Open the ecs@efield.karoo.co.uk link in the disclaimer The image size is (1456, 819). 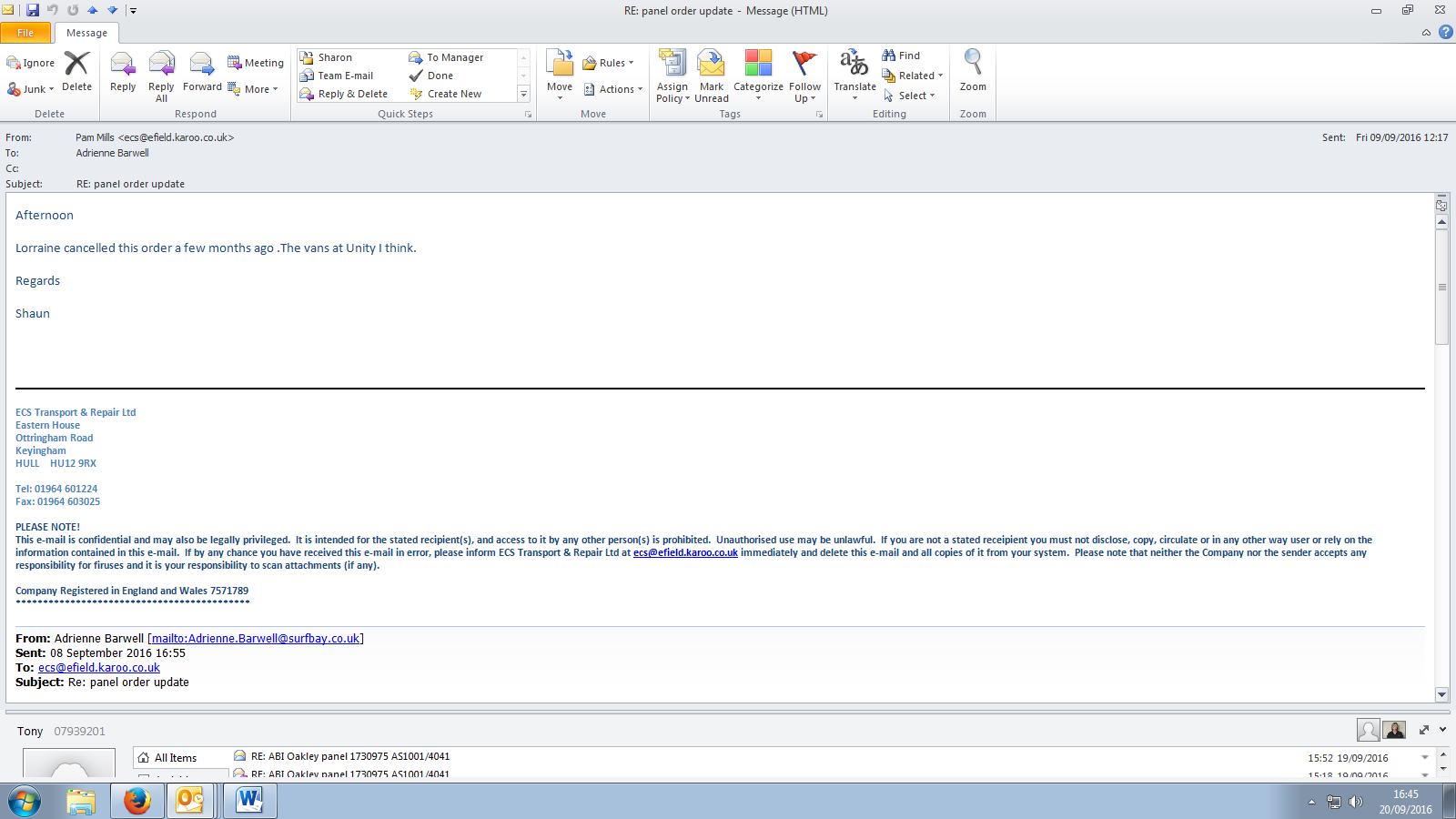685,552
